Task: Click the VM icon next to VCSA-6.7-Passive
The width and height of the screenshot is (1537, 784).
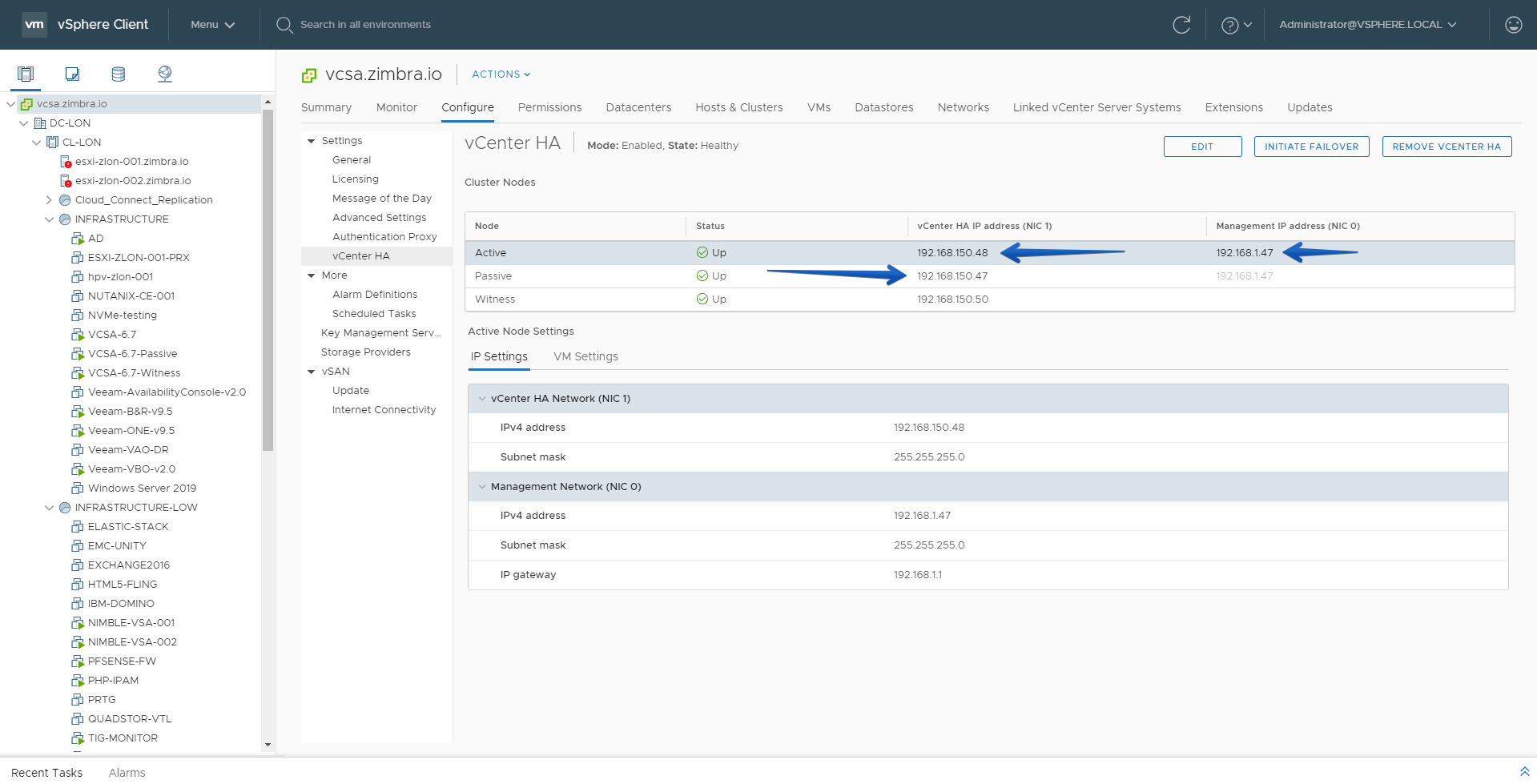Action: tap(78, 354)
